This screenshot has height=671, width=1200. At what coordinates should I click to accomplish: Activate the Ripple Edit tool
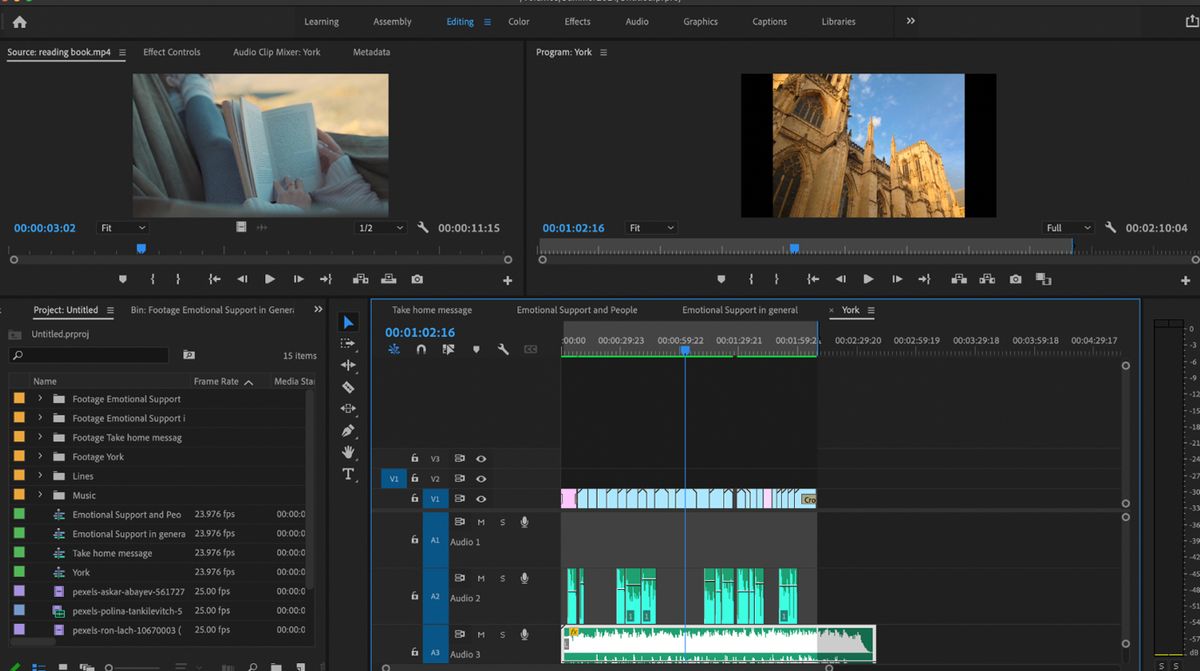point(348,365)
